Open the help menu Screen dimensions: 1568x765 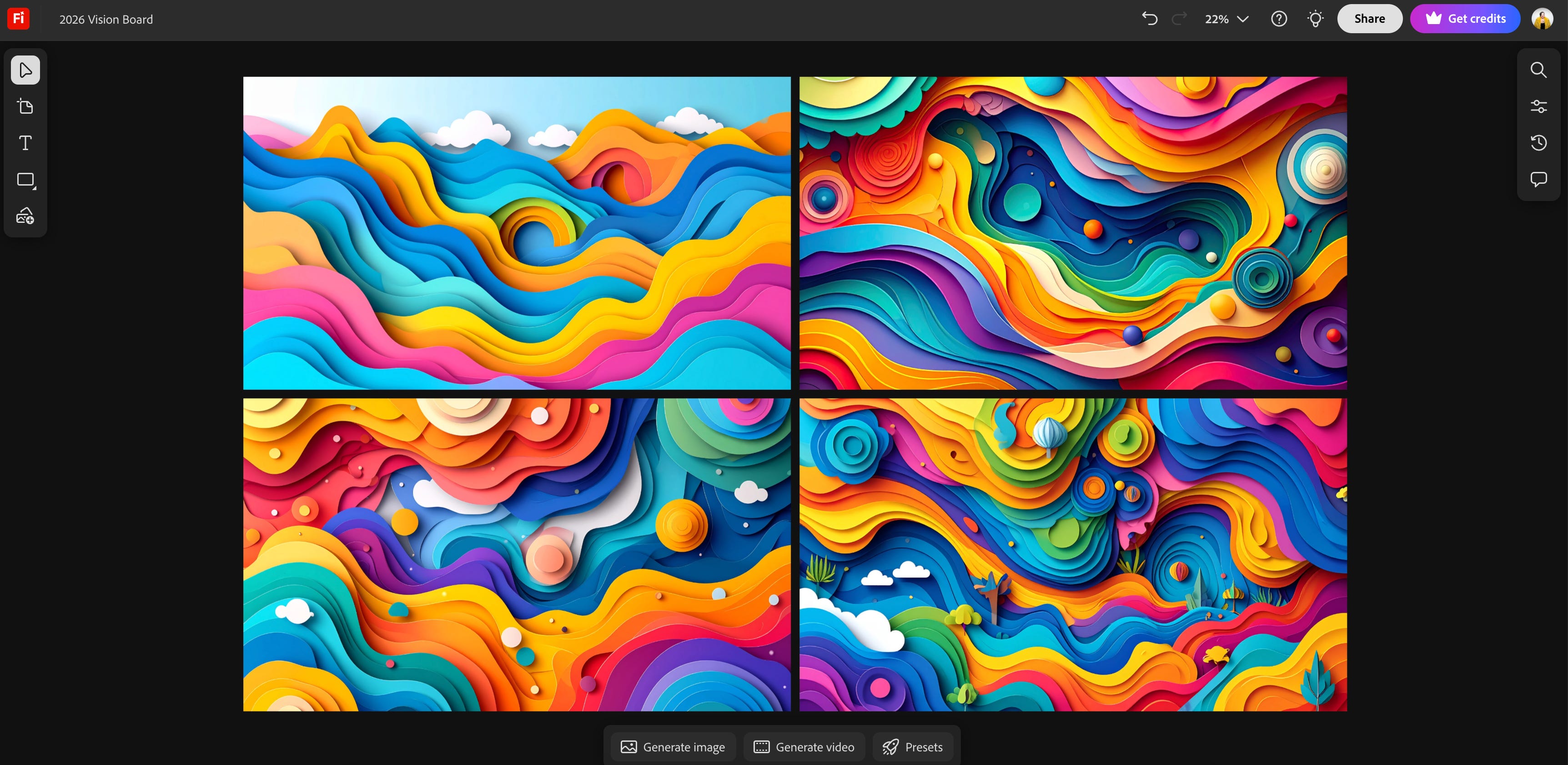(x=1279, y=18)
